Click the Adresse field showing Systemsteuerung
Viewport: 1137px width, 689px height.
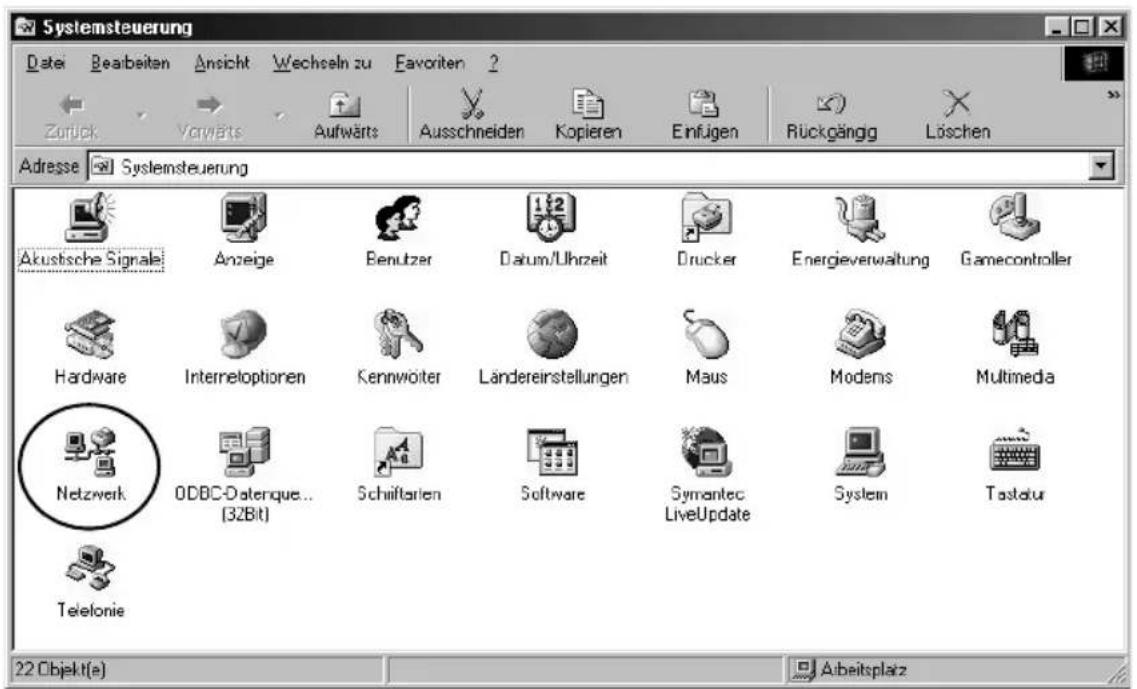(587, 167)
